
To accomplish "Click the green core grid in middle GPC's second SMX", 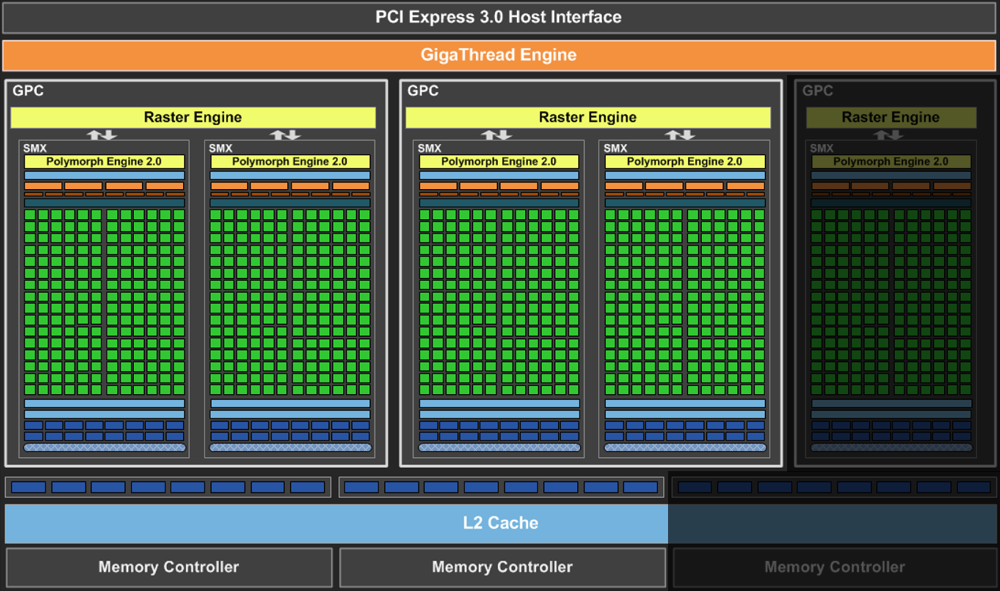I will pyautogui.click(x=684, y=302).
